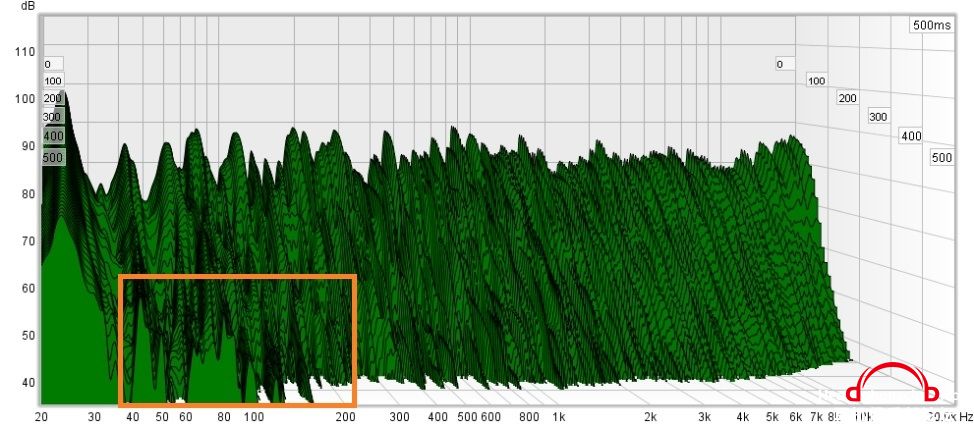The image size is (974, 427).
Task: Click the right-side 100 time axis label
Action: click(816, 81)
